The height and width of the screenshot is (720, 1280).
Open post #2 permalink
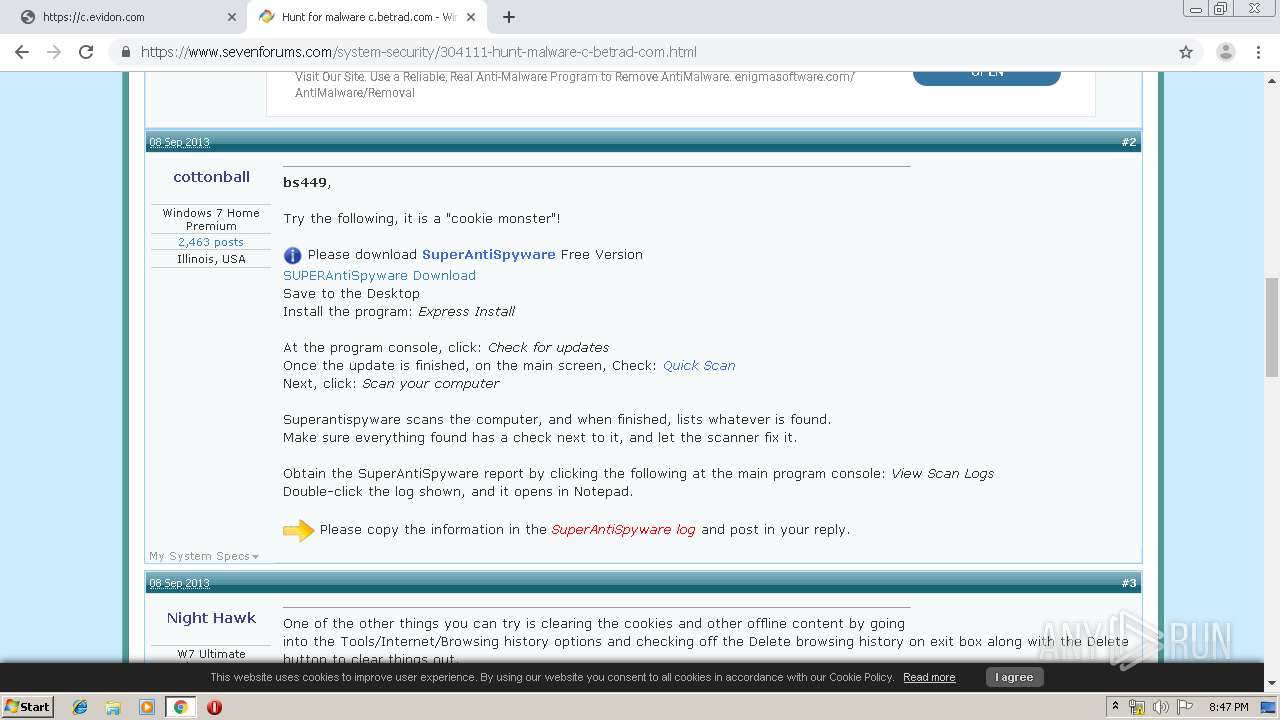(x=1128, y=142)
